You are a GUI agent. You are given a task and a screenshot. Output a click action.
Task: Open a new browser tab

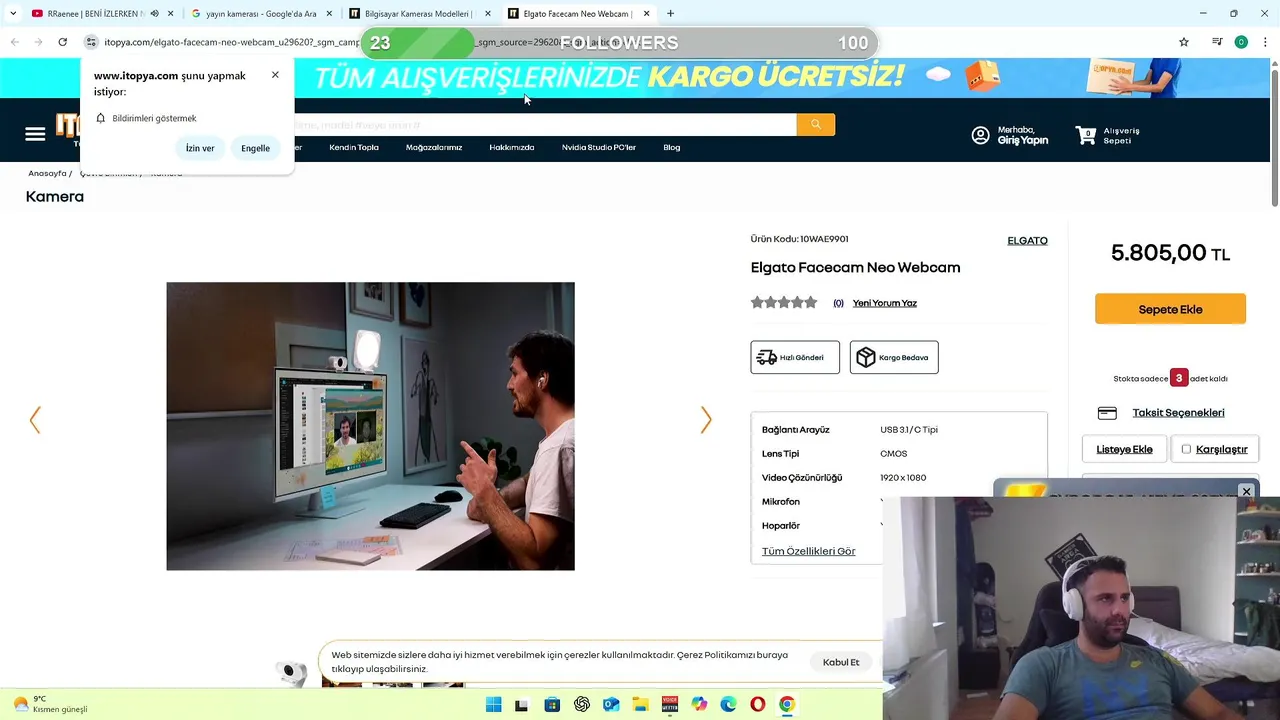[x=670, y=14]
